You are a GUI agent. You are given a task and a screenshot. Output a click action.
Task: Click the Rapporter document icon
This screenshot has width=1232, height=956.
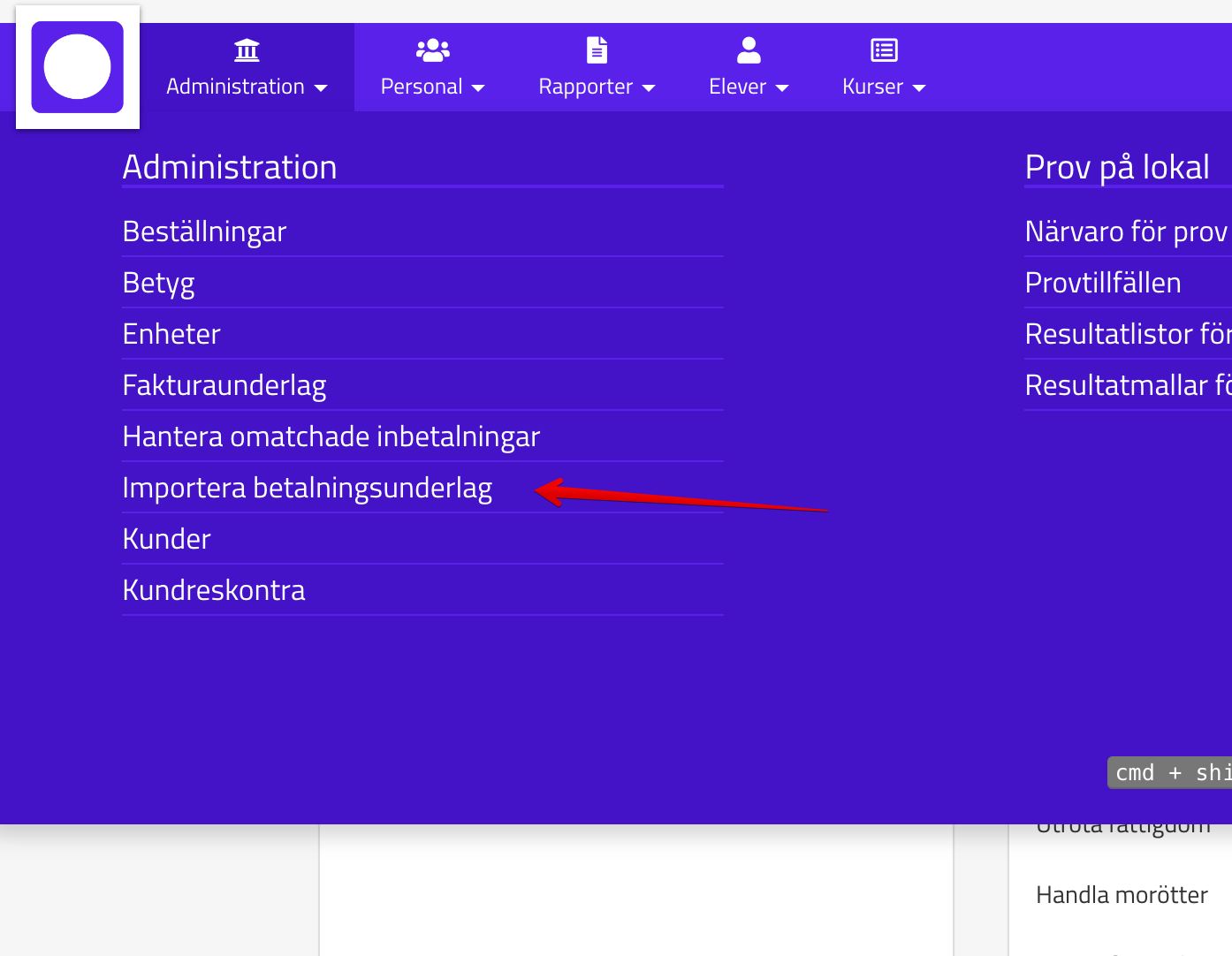click(x=597, y=50)
